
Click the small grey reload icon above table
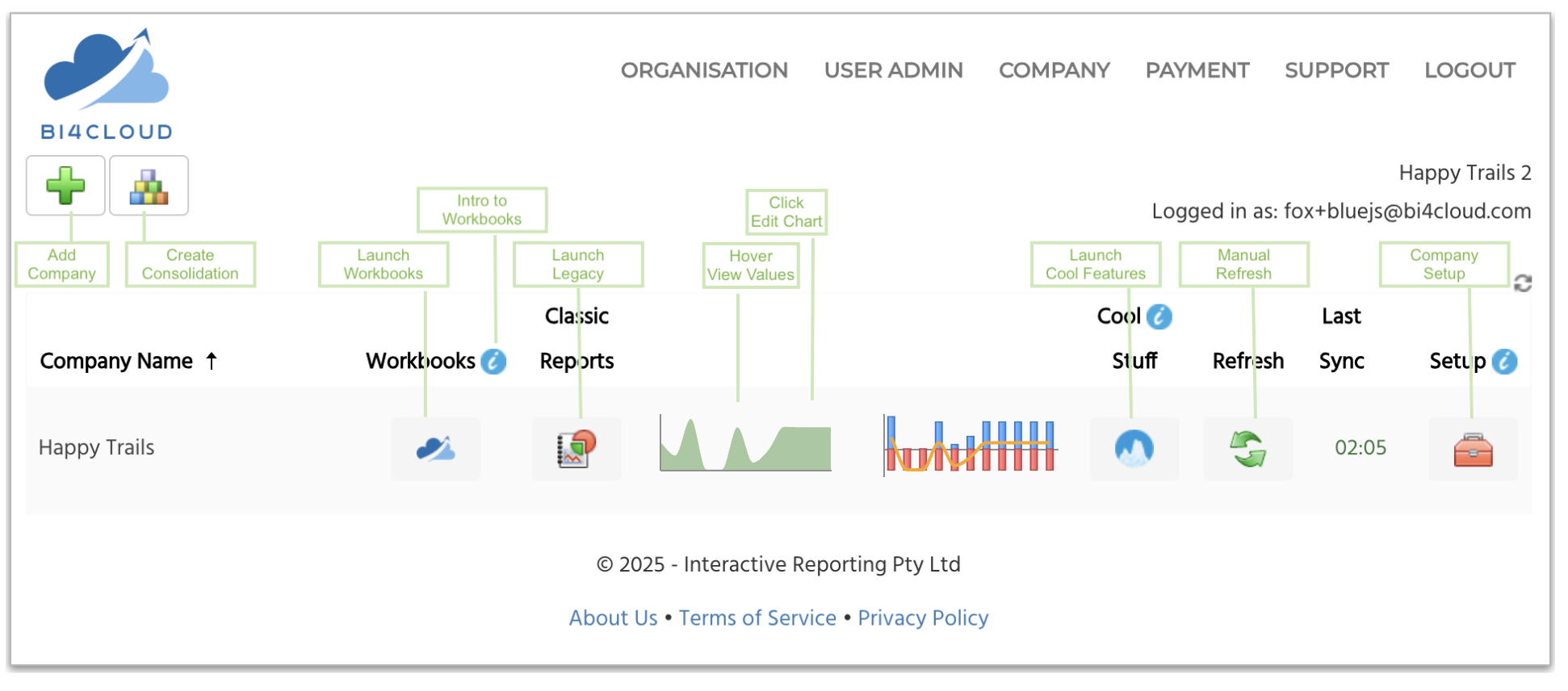[1523, 283]
